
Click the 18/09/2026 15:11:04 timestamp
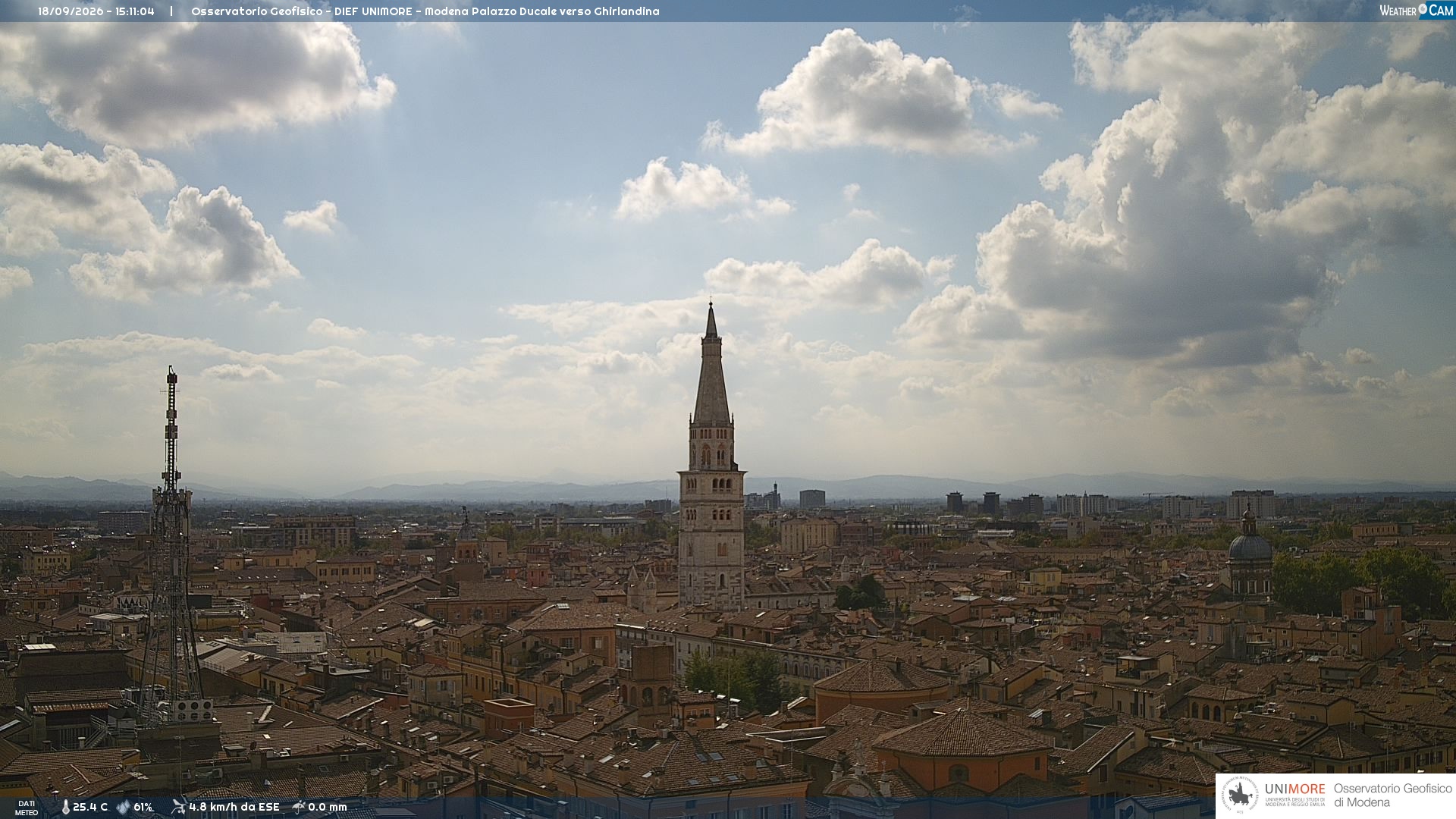tap(96, 11)
